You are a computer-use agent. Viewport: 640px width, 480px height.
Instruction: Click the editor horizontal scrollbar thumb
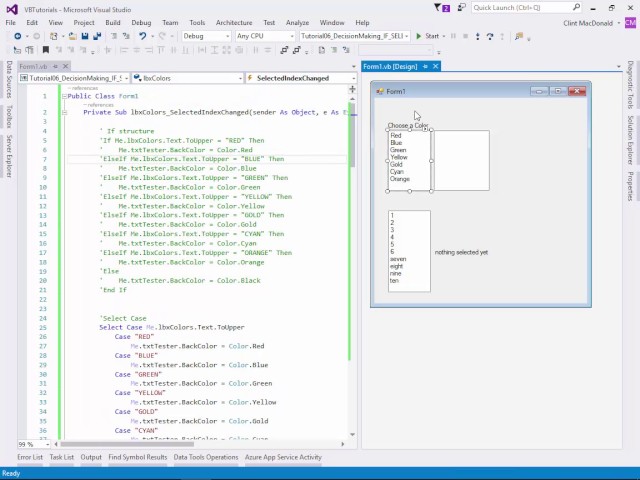pyautogui.click(x=127, y=444)
